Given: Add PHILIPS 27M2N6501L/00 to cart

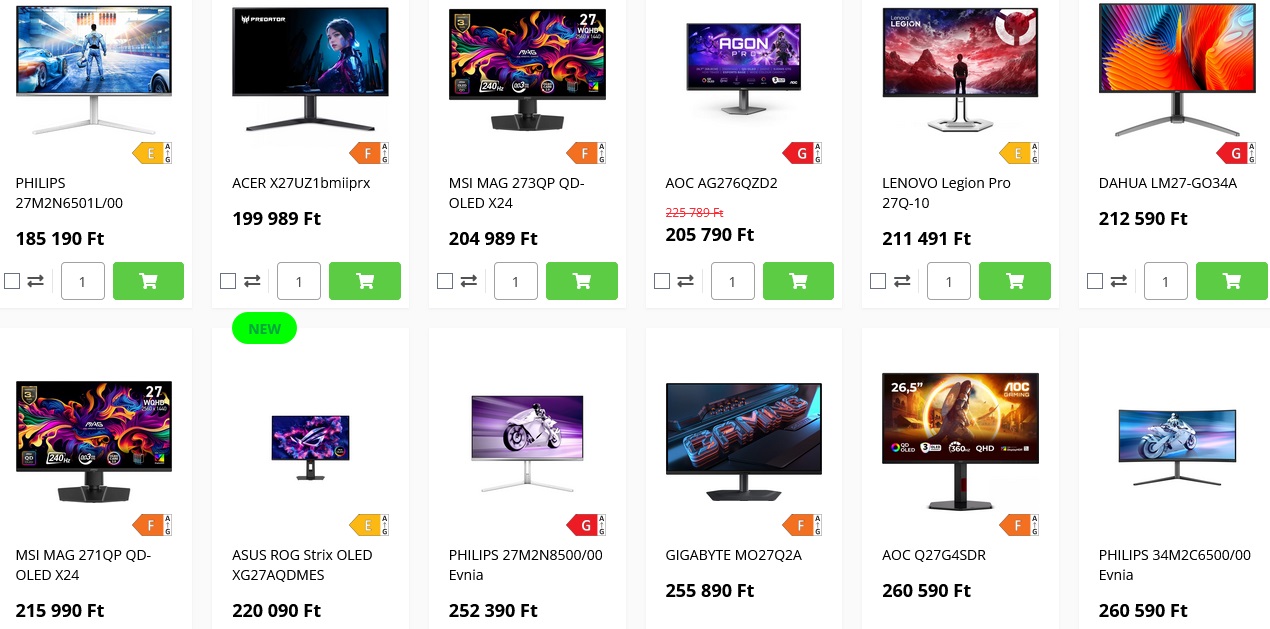Looking at the screenshot, I should 148,281.
